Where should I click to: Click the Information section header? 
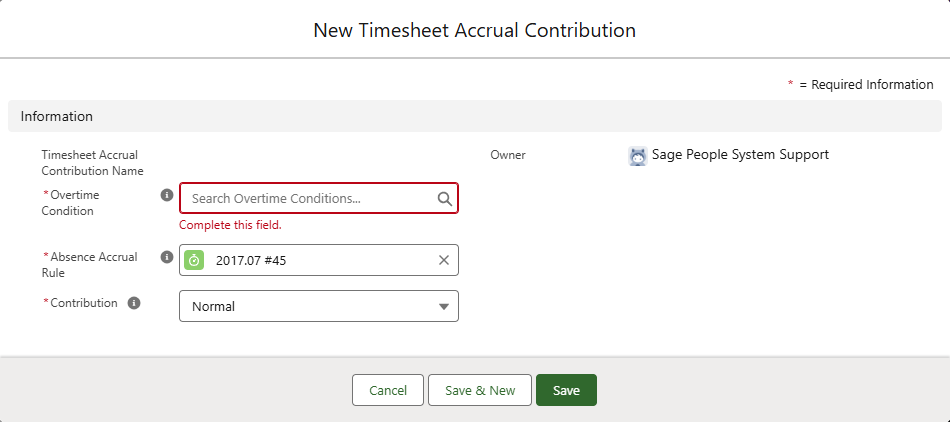click(57, 116)
